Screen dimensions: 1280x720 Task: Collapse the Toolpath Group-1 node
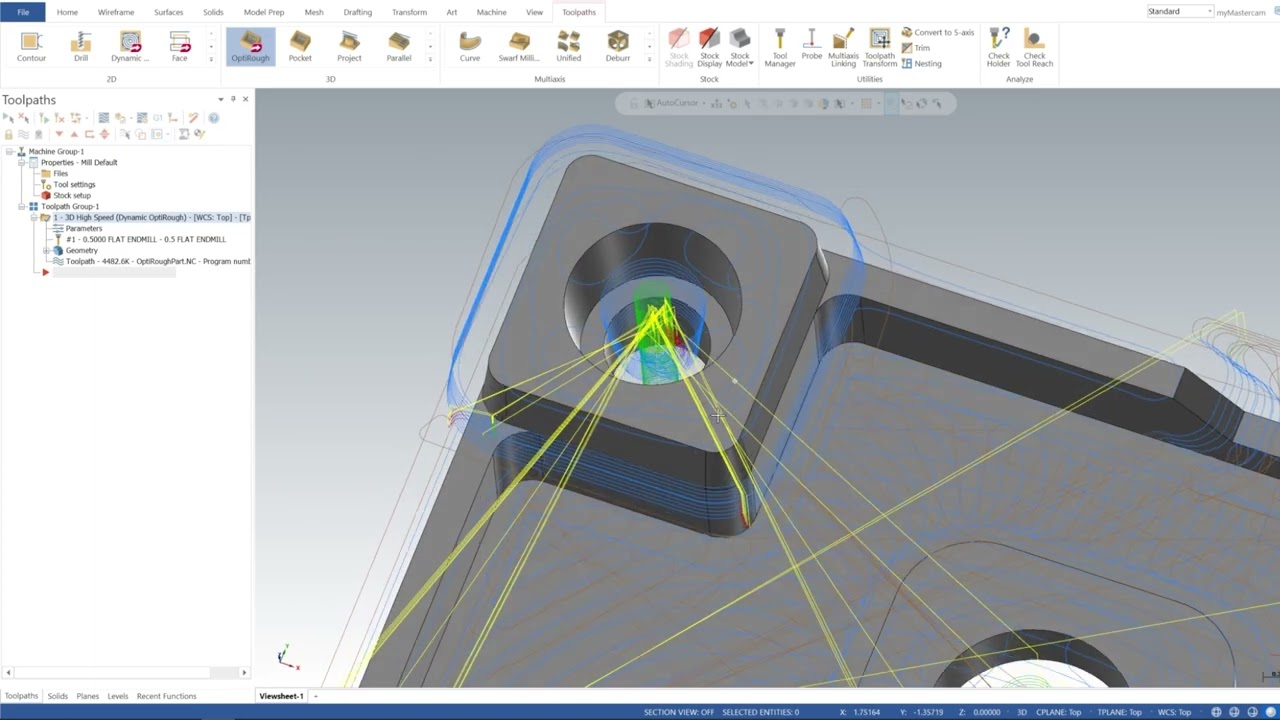coord(21,207)
